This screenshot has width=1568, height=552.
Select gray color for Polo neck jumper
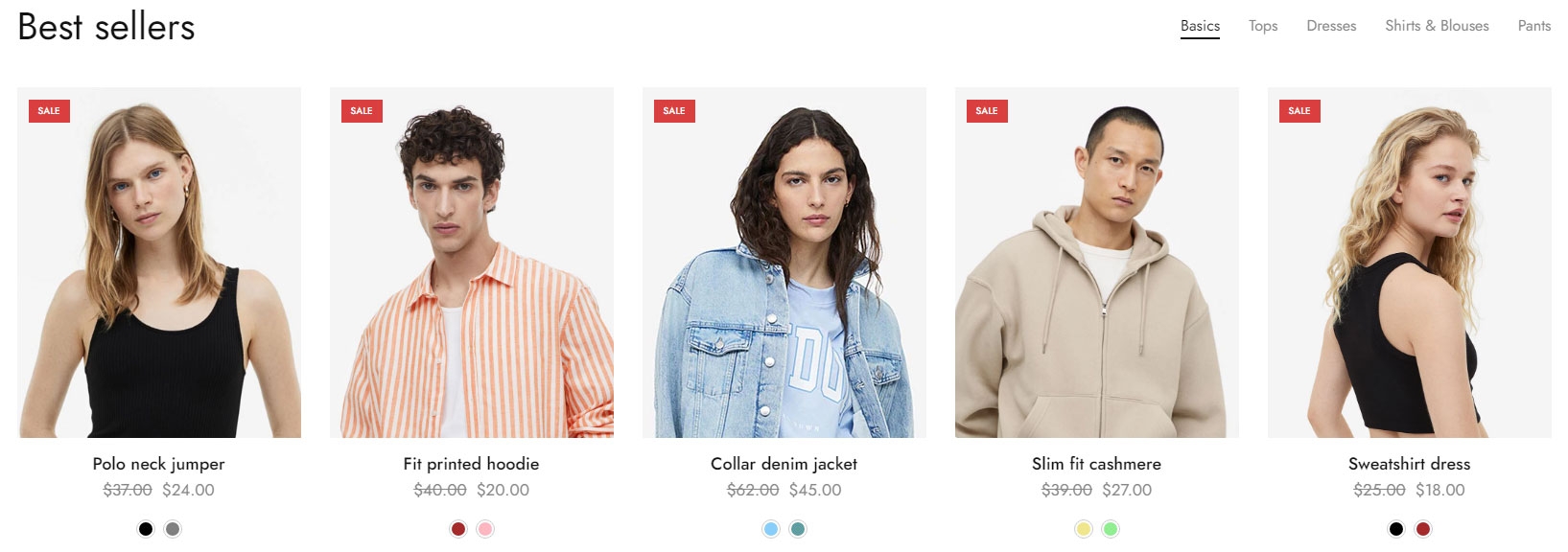coord(173,529)
